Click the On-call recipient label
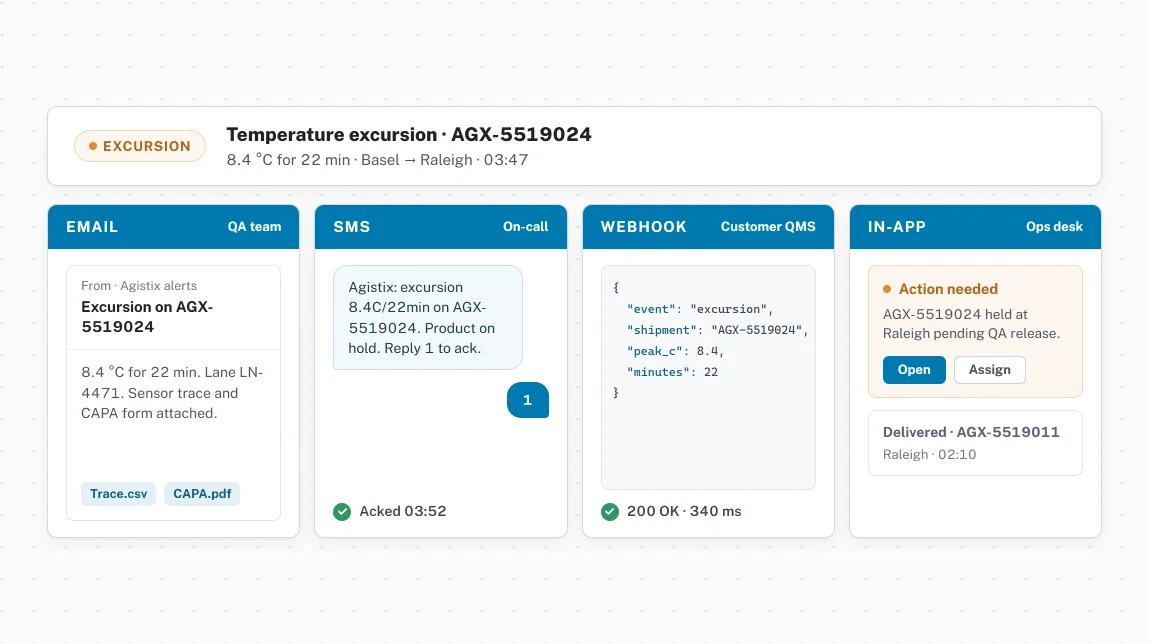 525,227
